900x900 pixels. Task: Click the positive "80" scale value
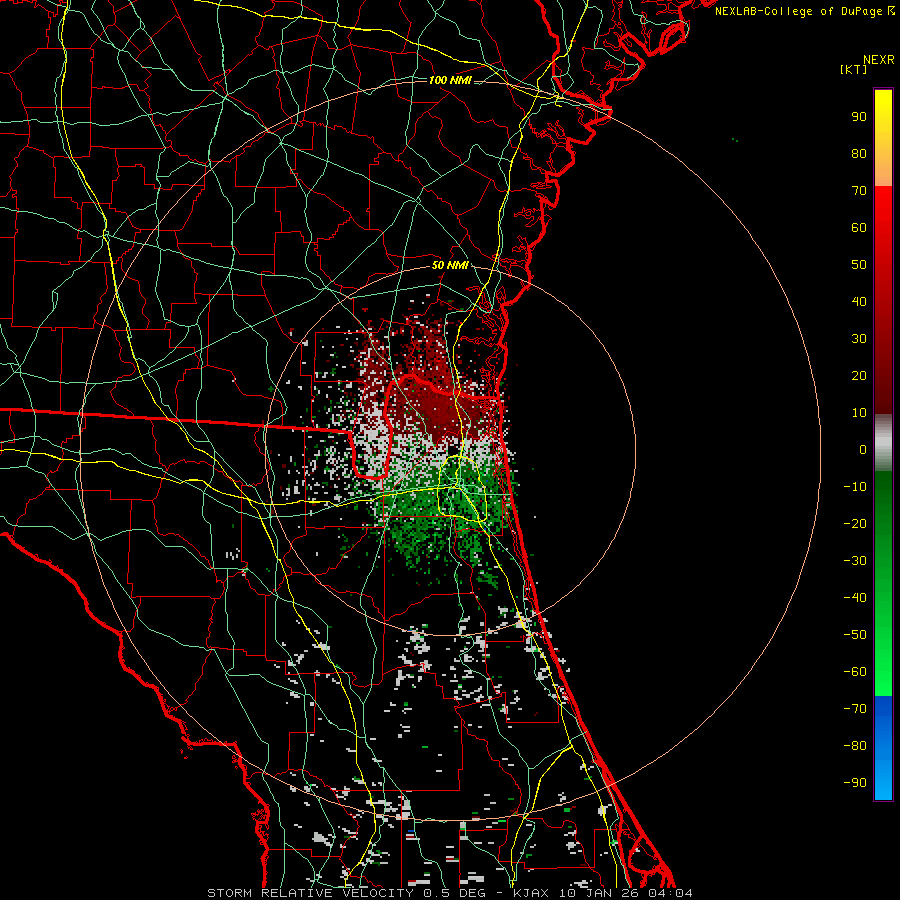[x=859, y=153]
